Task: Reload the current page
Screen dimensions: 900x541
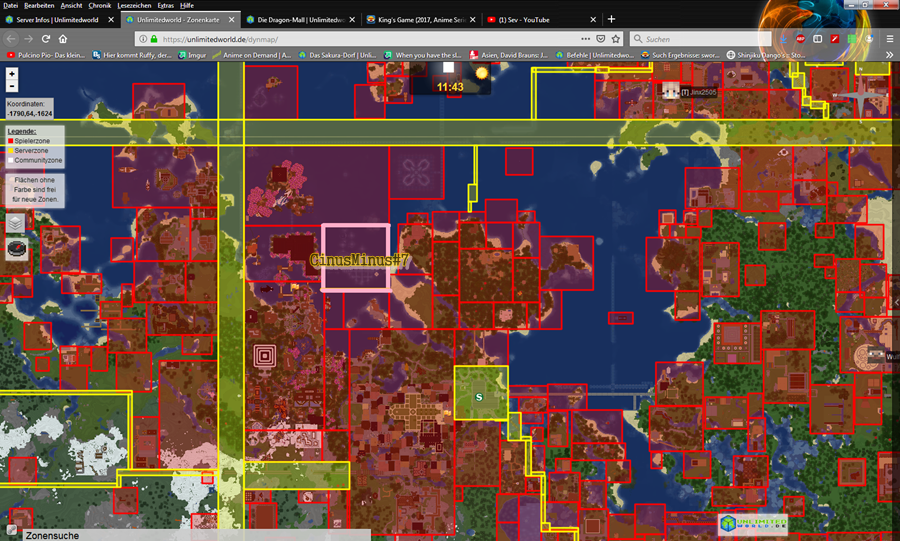Action: click(46, 39)
